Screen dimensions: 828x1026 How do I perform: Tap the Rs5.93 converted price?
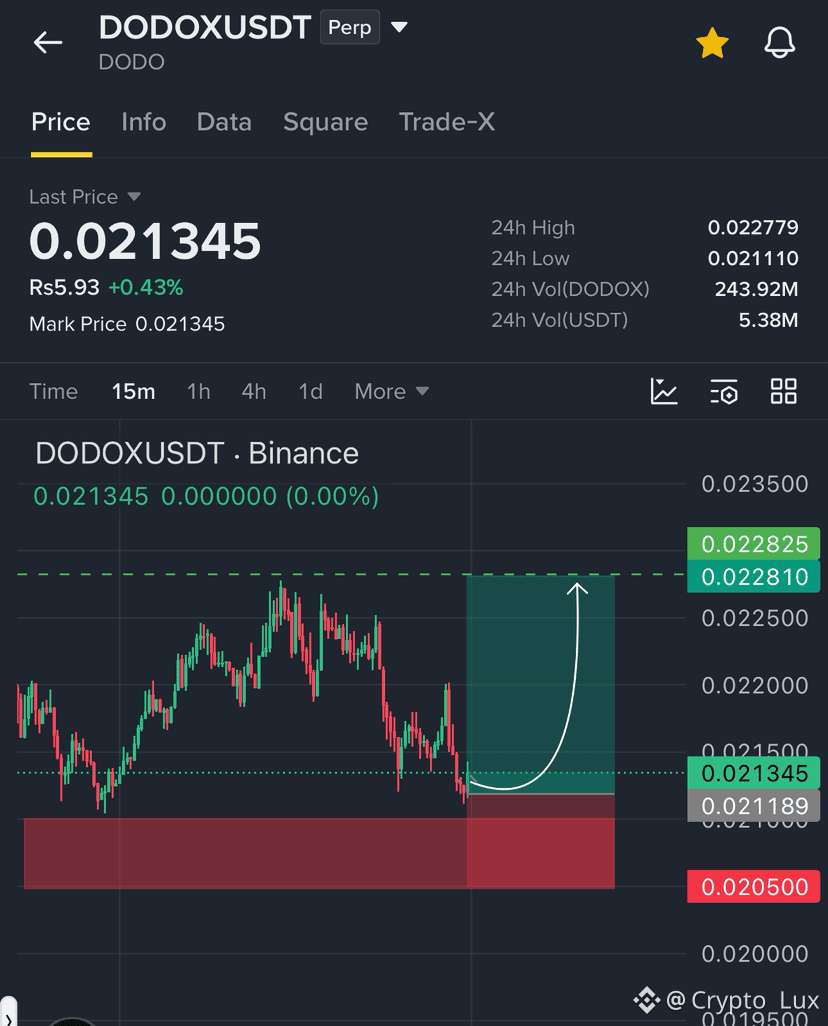[64, 287]
